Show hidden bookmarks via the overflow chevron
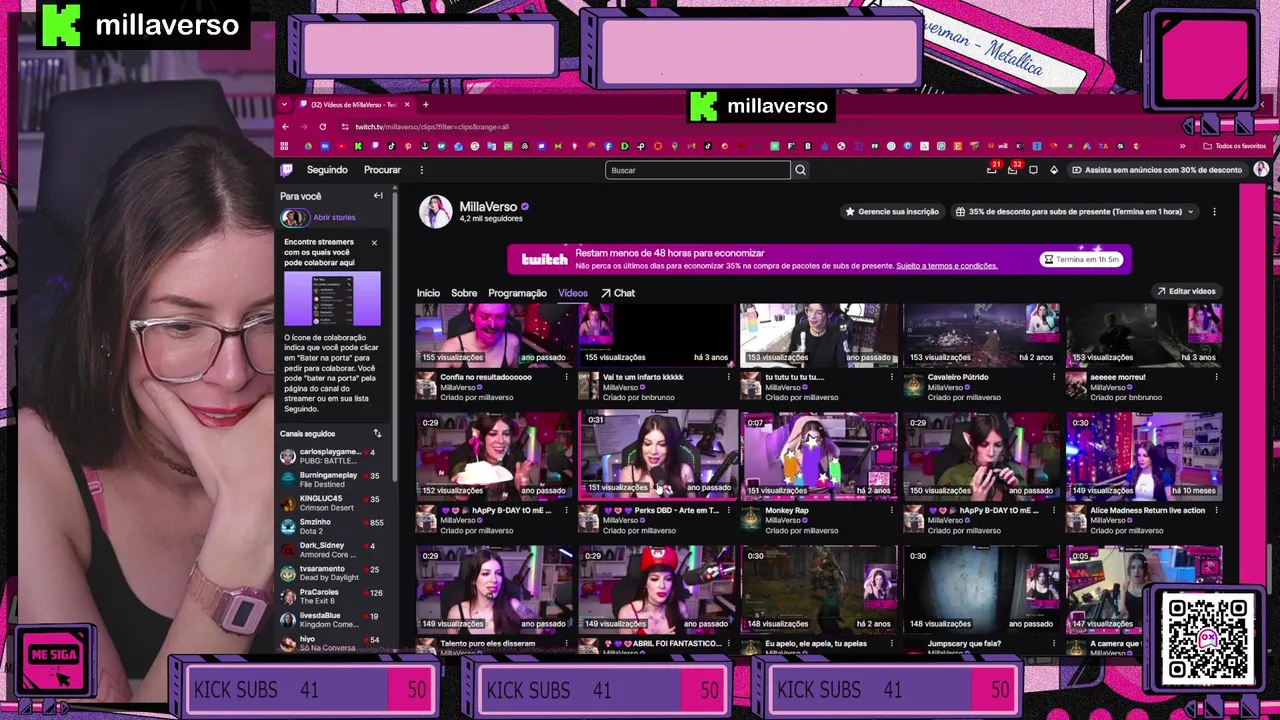Screen dimensions: 1280x720 pos(1182,146)
